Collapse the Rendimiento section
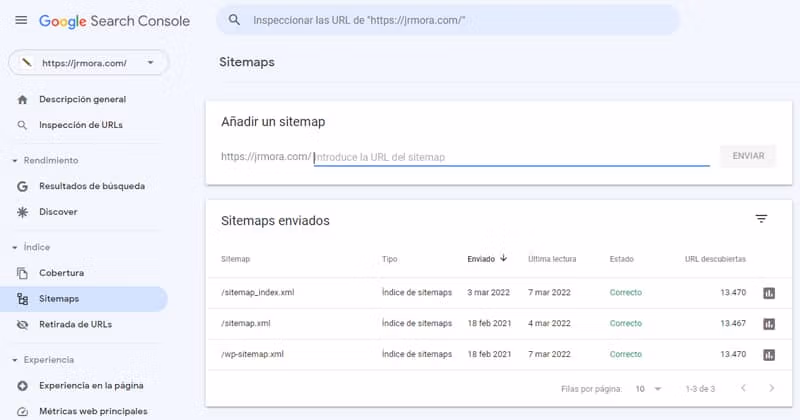Viewport: 800px width, 420px height. (x=46, y=160)
